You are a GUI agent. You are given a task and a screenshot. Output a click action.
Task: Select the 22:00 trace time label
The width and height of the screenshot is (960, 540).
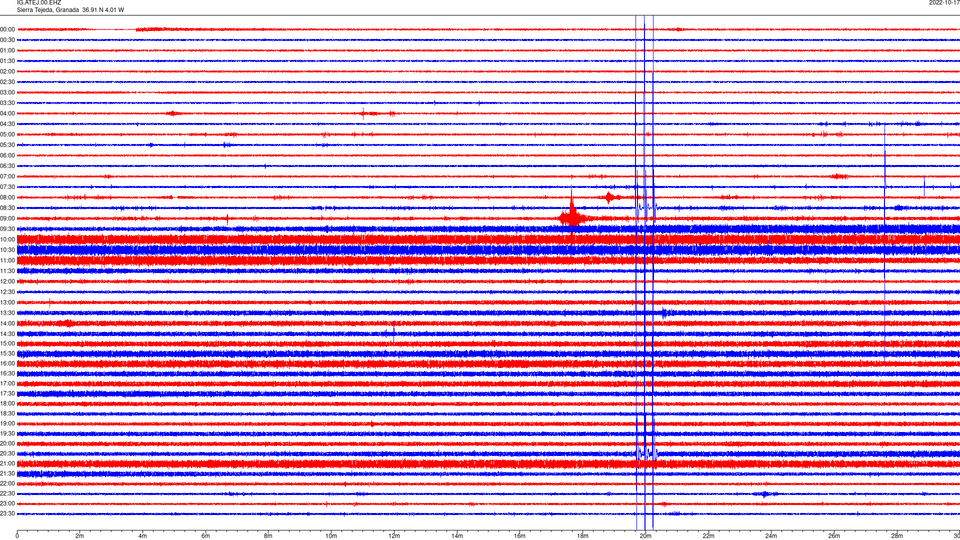[7, 484]
